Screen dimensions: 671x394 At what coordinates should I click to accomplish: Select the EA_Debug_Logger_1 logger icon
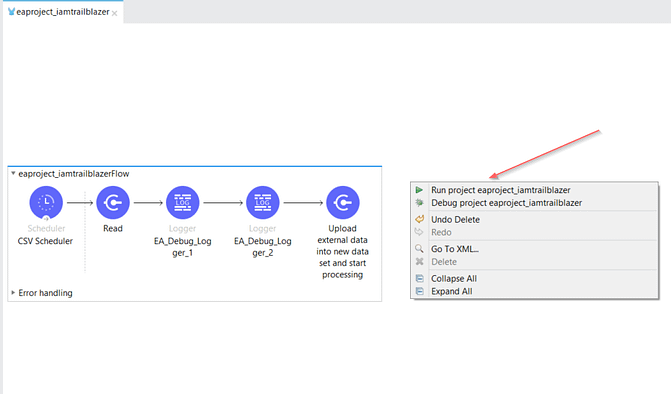click(183, 202)
